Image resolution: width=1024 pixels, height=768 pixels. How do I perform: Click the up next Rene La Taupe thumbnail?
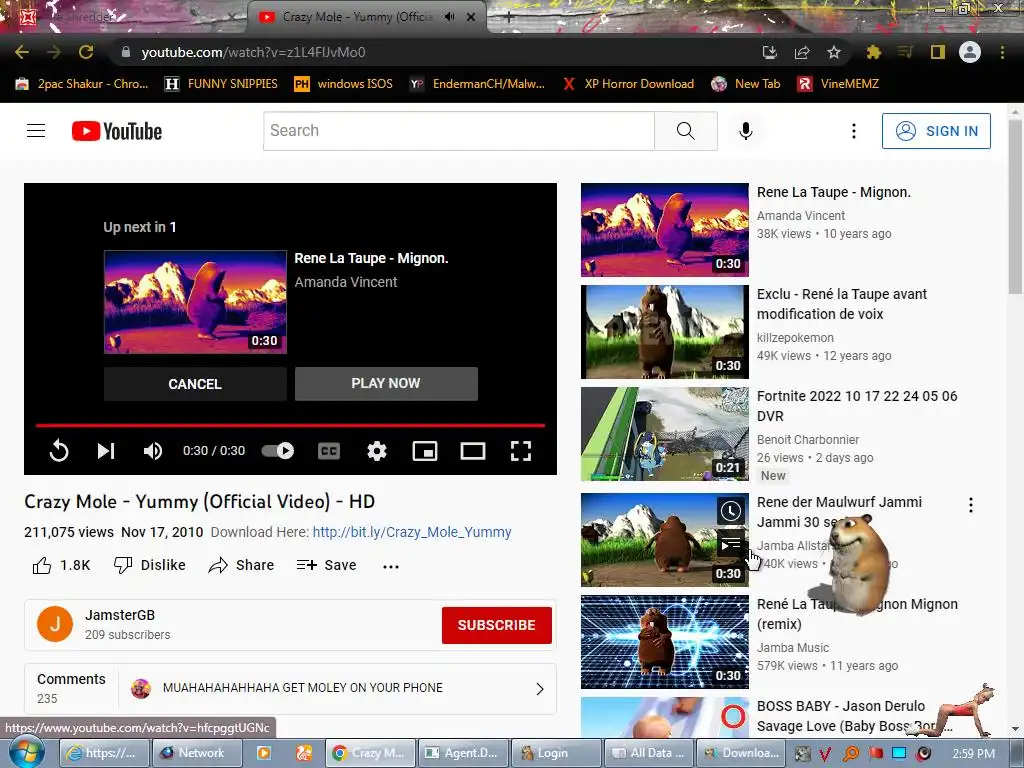[195, 302]
